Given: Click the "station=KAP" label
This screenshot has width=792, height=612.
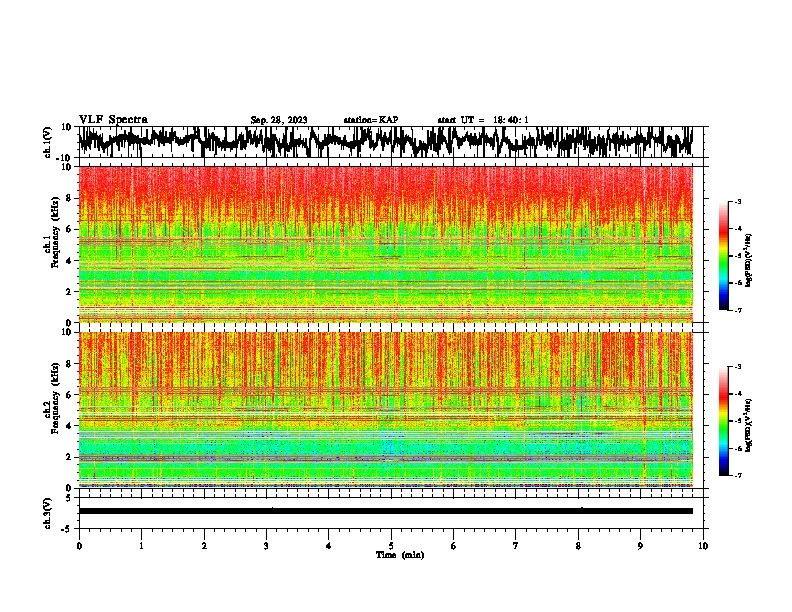Looking at the screenshot, I should (x=371, y=120).
